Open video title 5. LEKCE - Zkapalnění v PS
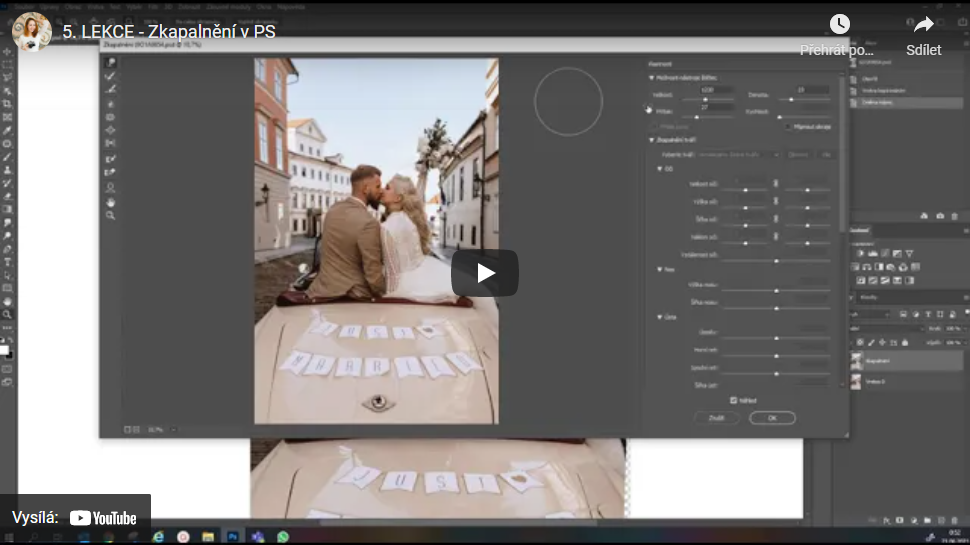970x545 pixels. pyautogui.click(x=169, y=32)
